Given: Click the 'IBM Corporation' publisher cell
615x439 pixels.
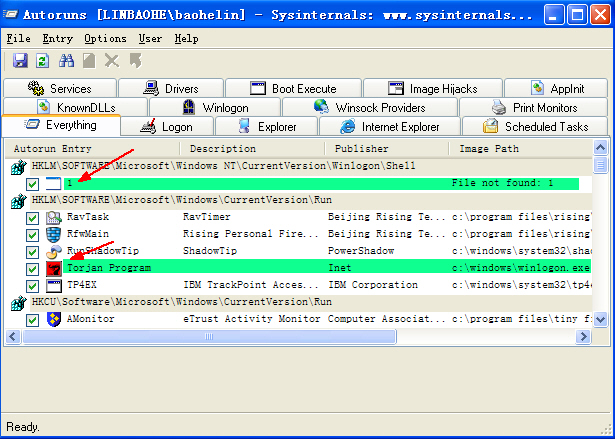Looking at the screenshot, I should coord(373,285).
